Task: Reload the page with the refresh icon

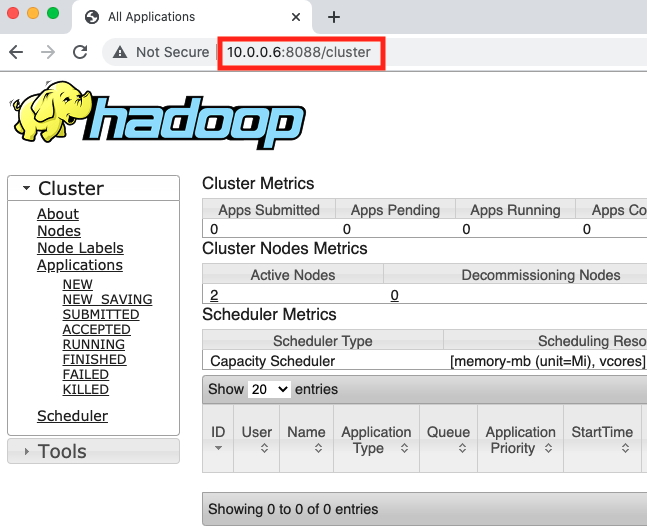Action: pos(80,52)
